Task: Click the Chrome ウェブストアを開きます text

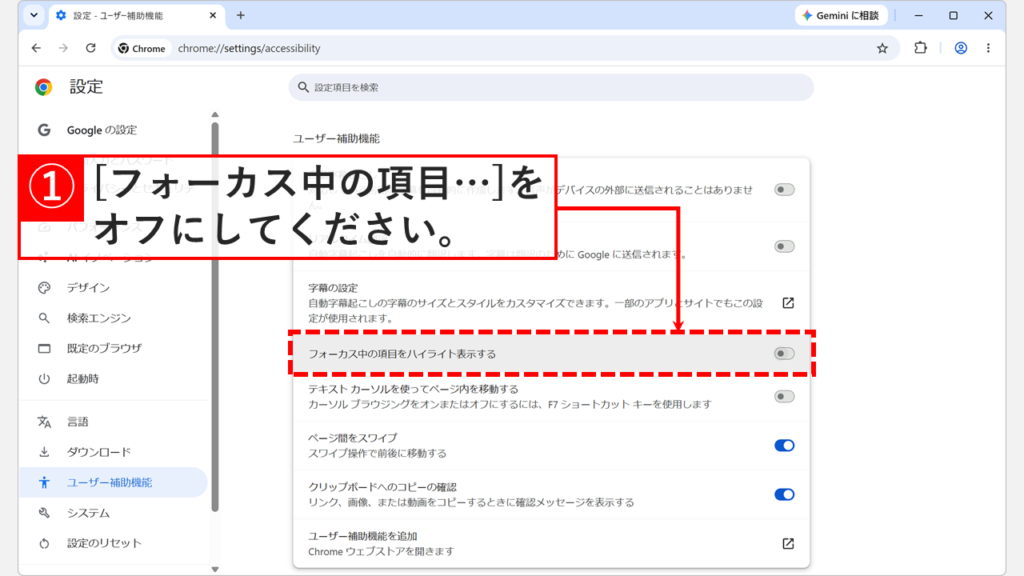Action: 381,552
